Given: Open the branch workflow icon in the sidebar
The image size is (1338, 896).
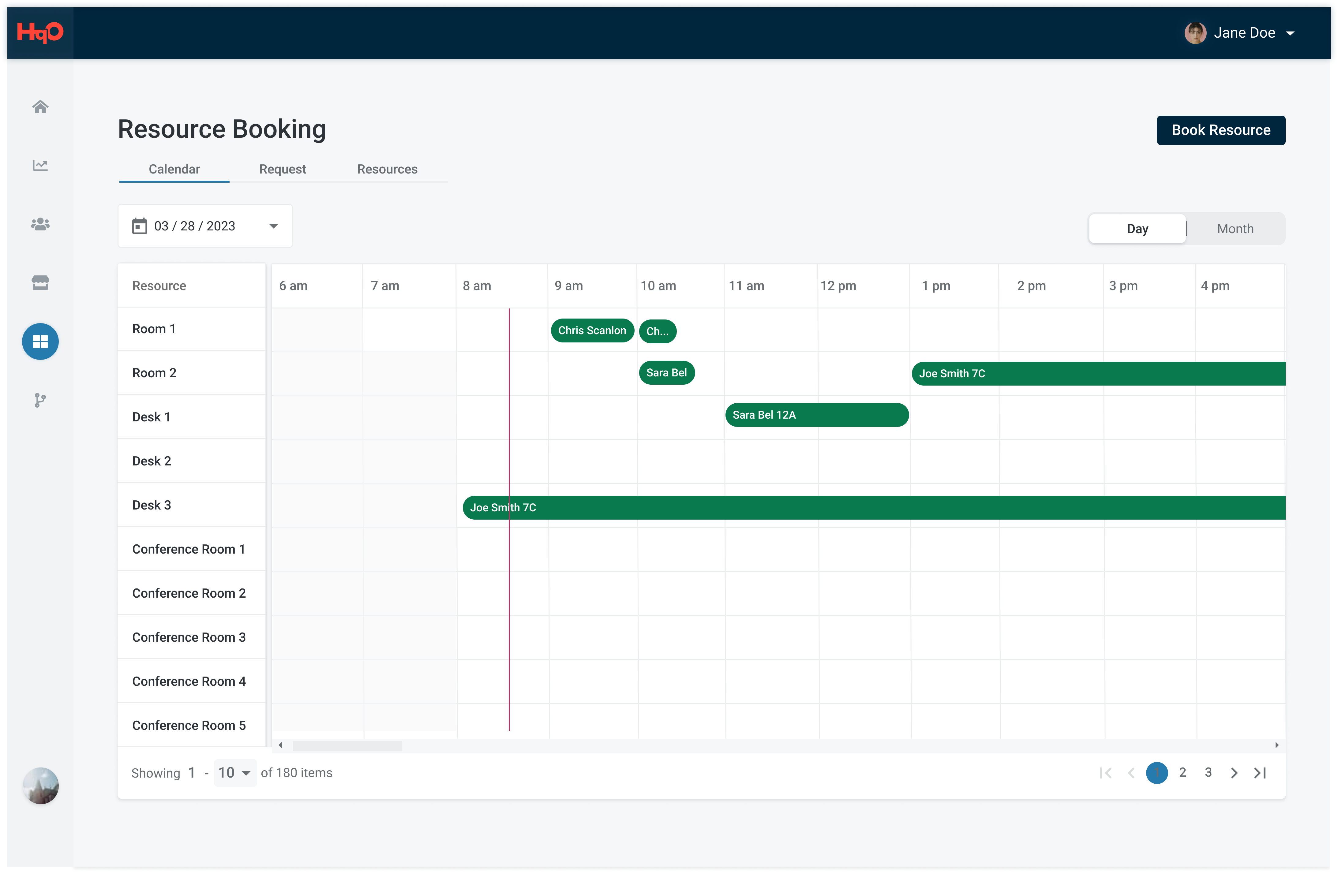Looking at the screenshot, I should click(x=40, y=401).
